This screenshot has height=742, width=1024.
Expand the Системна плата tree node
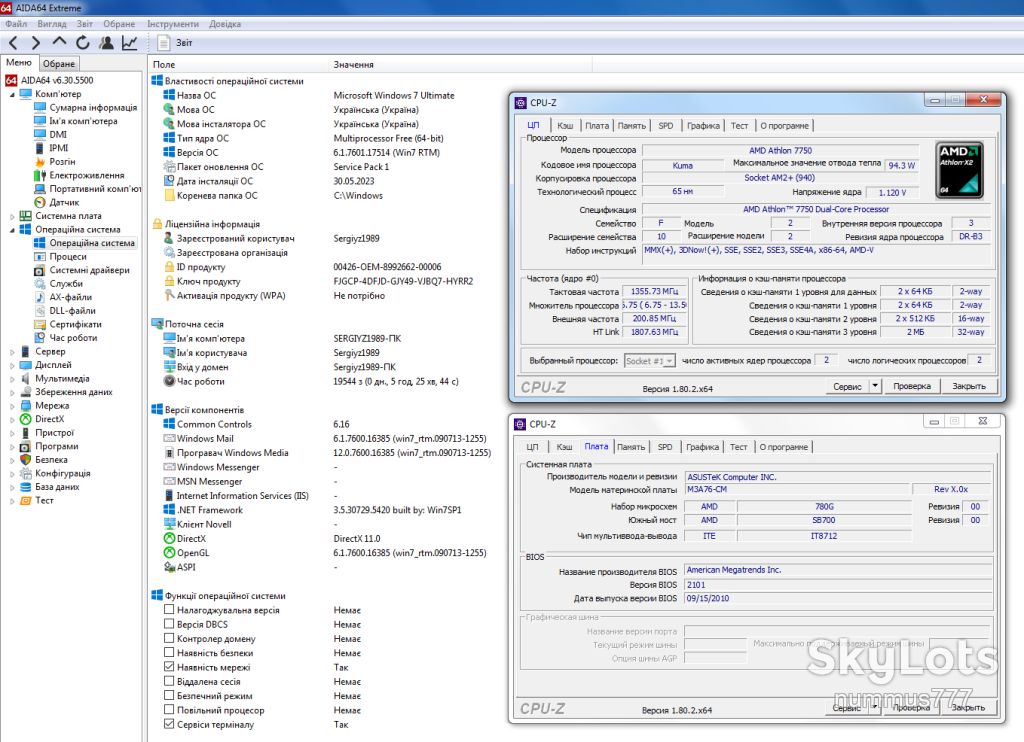coord(12,216)
